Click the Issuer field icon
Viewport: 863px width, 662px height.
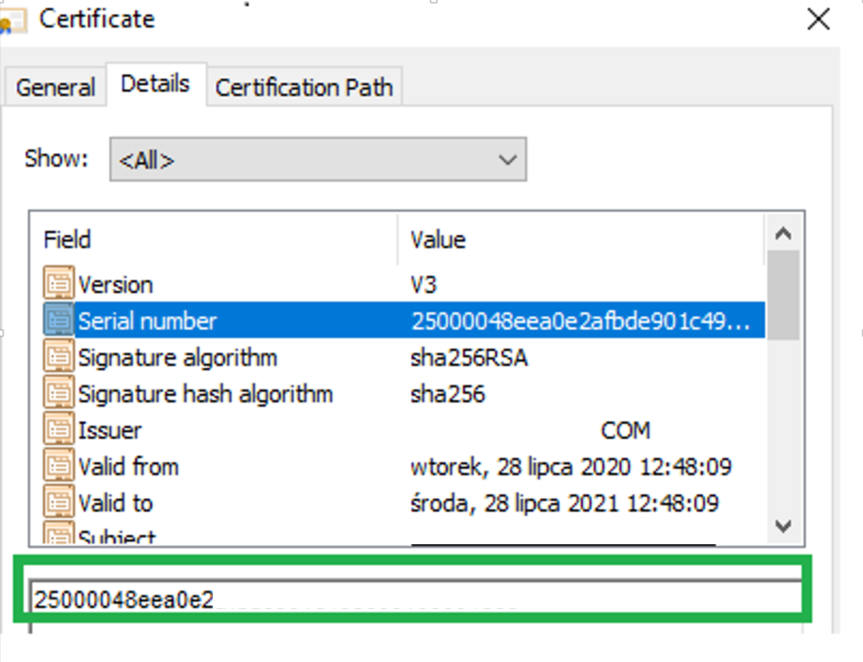pyautogui.click(x=60, y=431)
